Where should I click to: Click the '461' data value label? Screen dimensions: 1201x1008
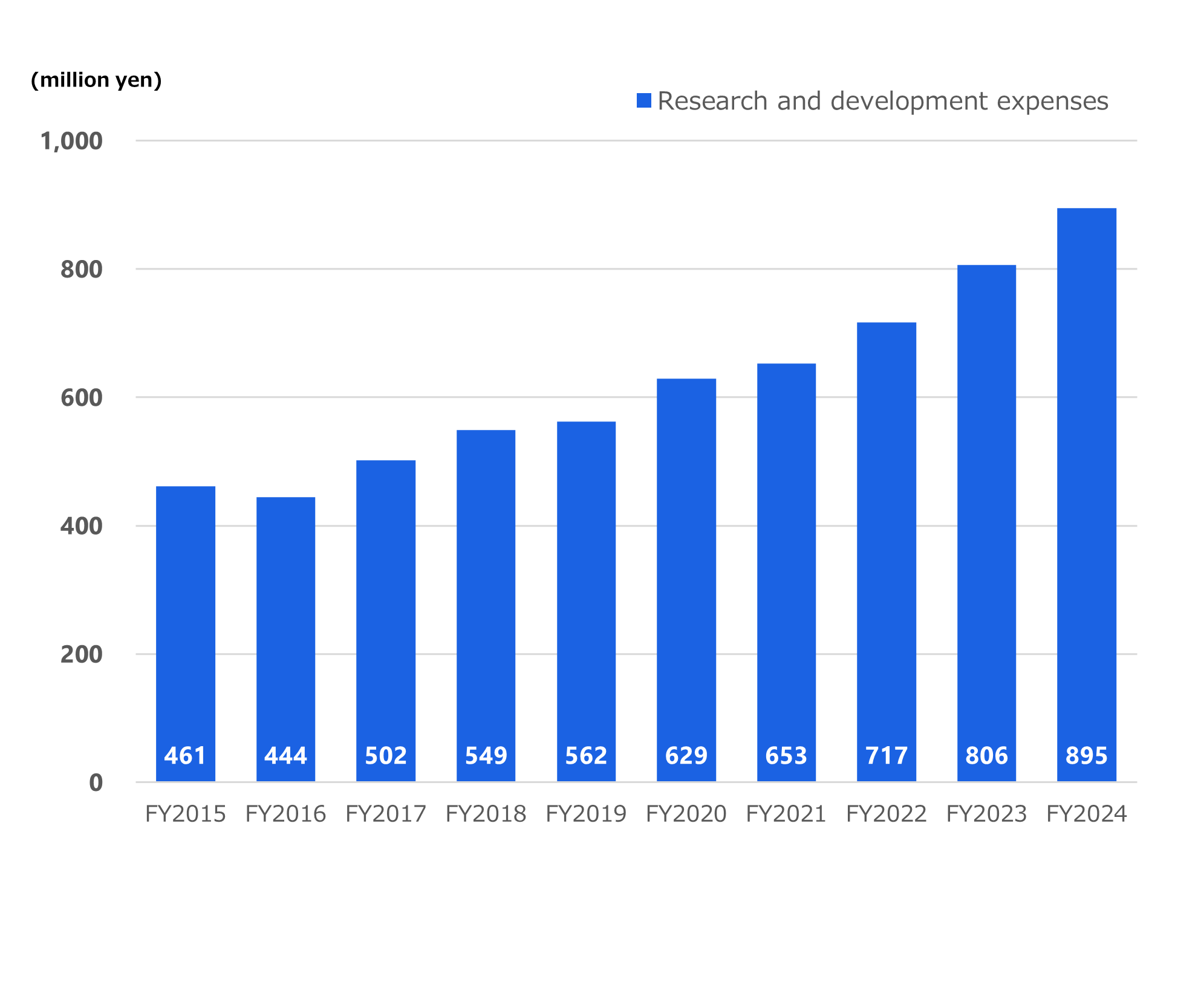[185, 756]
